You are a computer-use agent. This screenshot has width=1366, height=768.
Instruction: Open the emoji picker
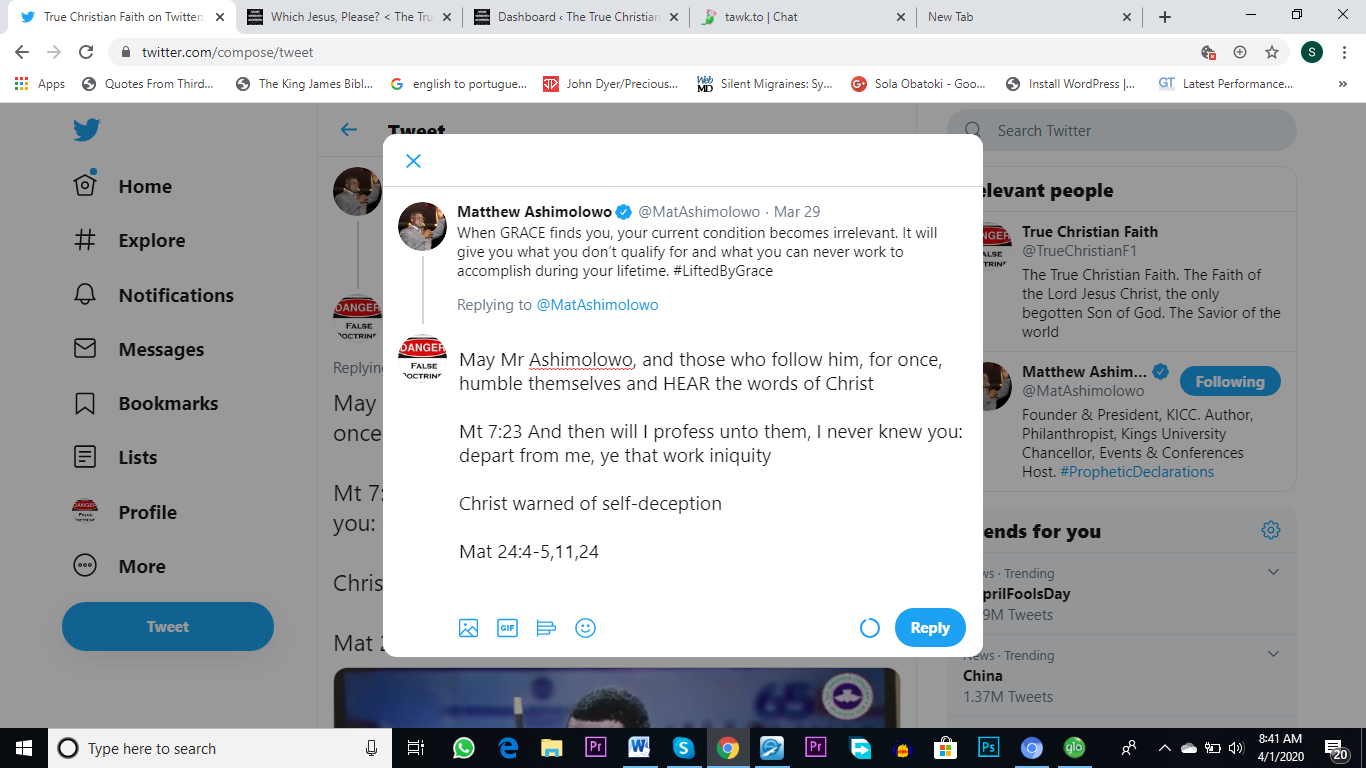tap(585, 628)
